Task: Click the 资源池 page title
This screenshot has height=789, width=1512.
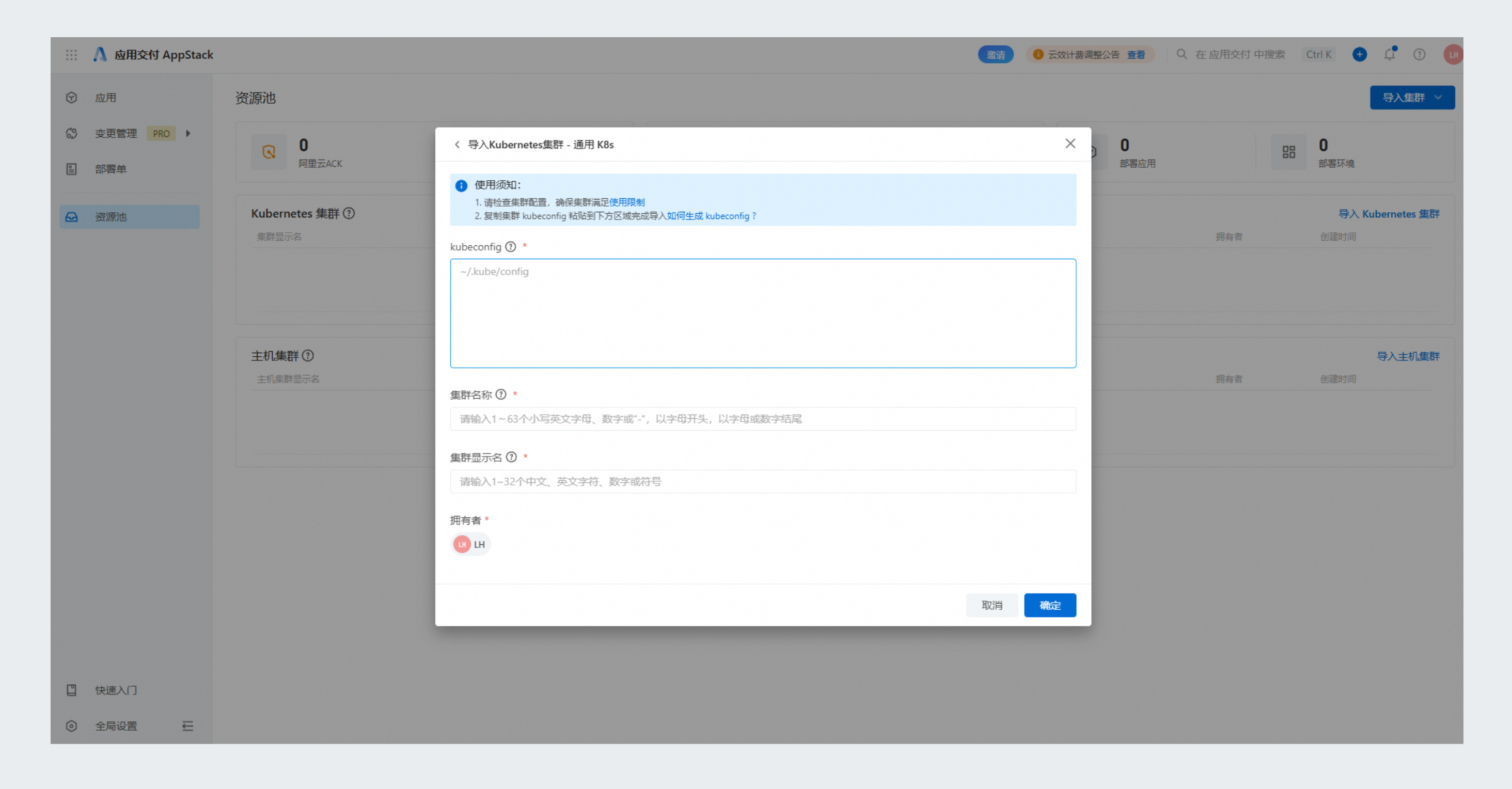Action: (255, 98)
